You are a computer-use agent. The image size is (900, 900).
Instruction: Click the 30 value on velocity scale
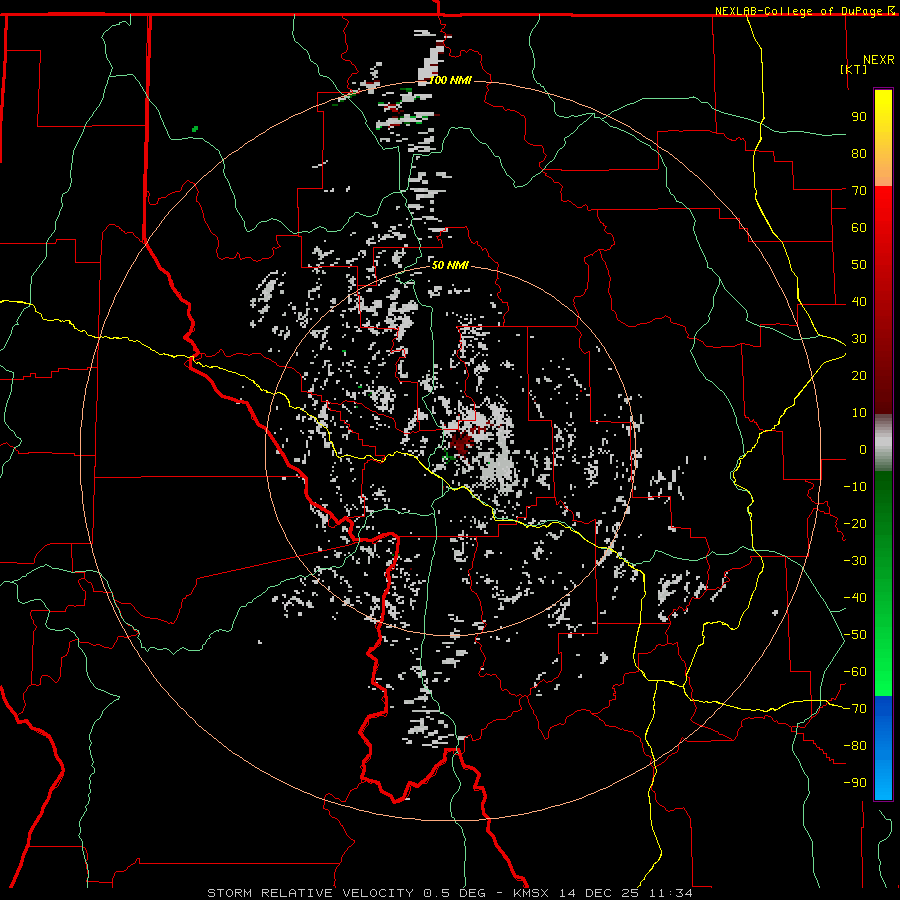coord(859,339)
